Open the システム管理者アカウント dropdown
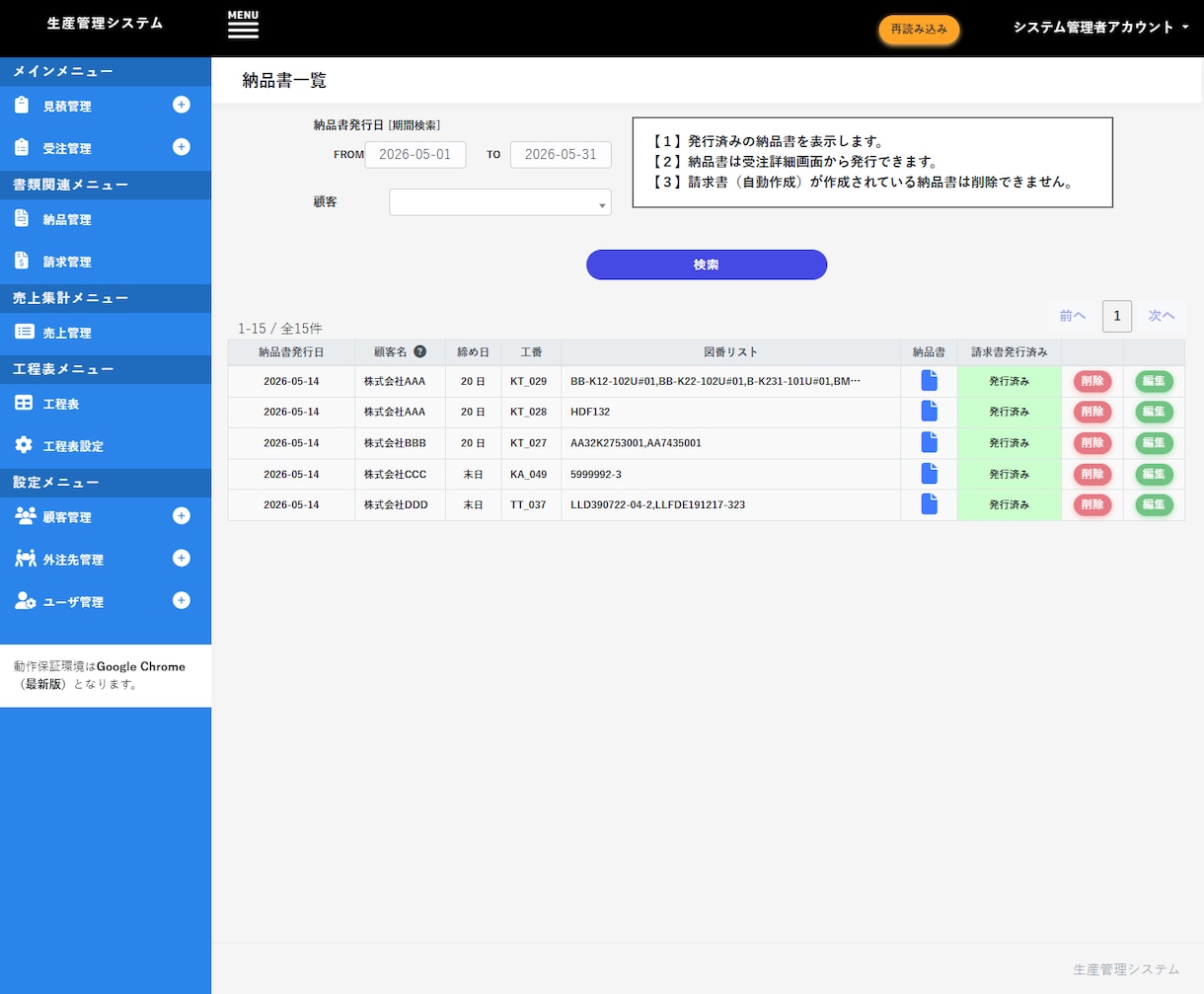The image size is (1204, 994). click(x=1100, y=28)
